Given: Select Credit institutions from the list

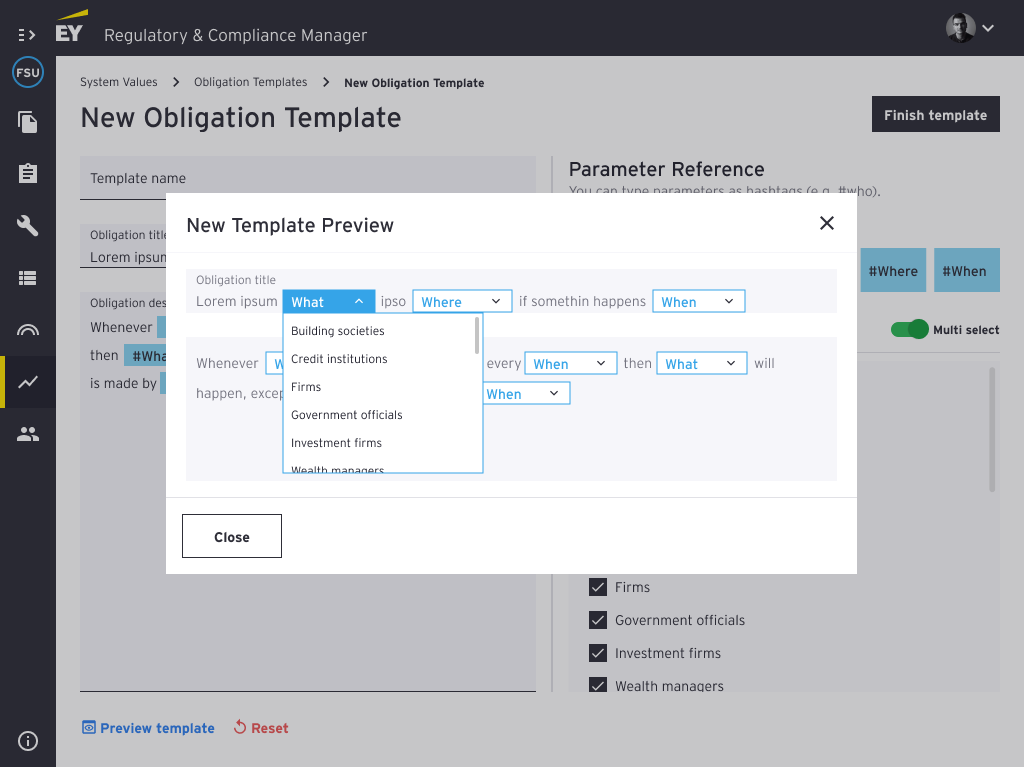Looking at the screenshot, I should [x=339, y=359].
